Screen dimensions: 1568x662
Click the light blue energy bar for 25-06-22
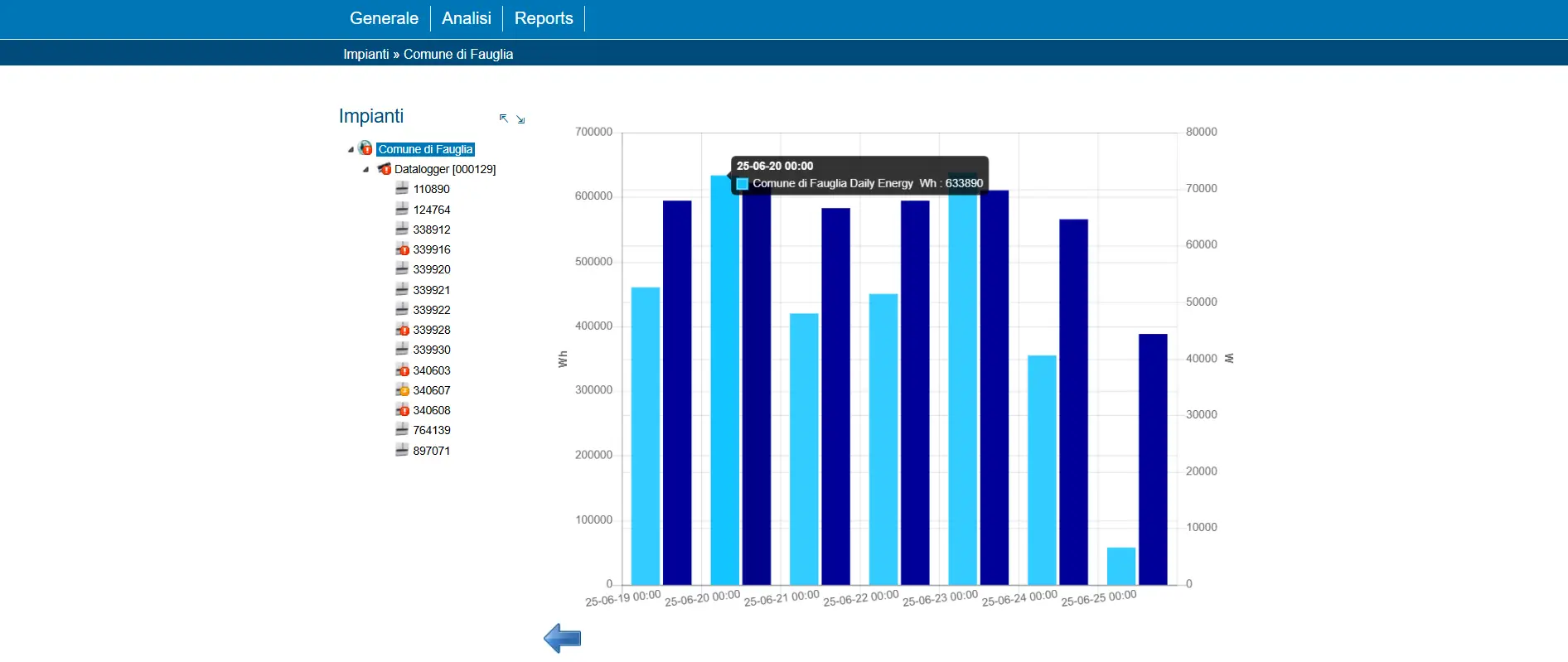(883, 439)
